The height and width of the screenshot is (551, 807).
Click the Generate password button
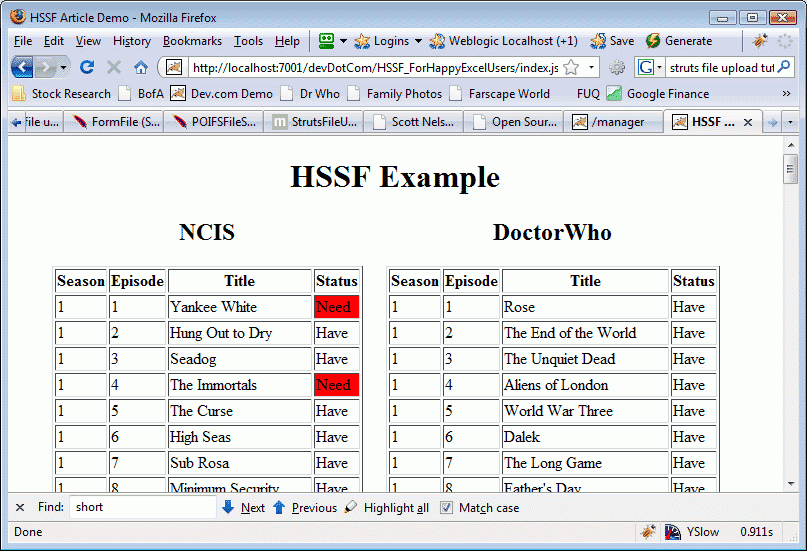679,41
